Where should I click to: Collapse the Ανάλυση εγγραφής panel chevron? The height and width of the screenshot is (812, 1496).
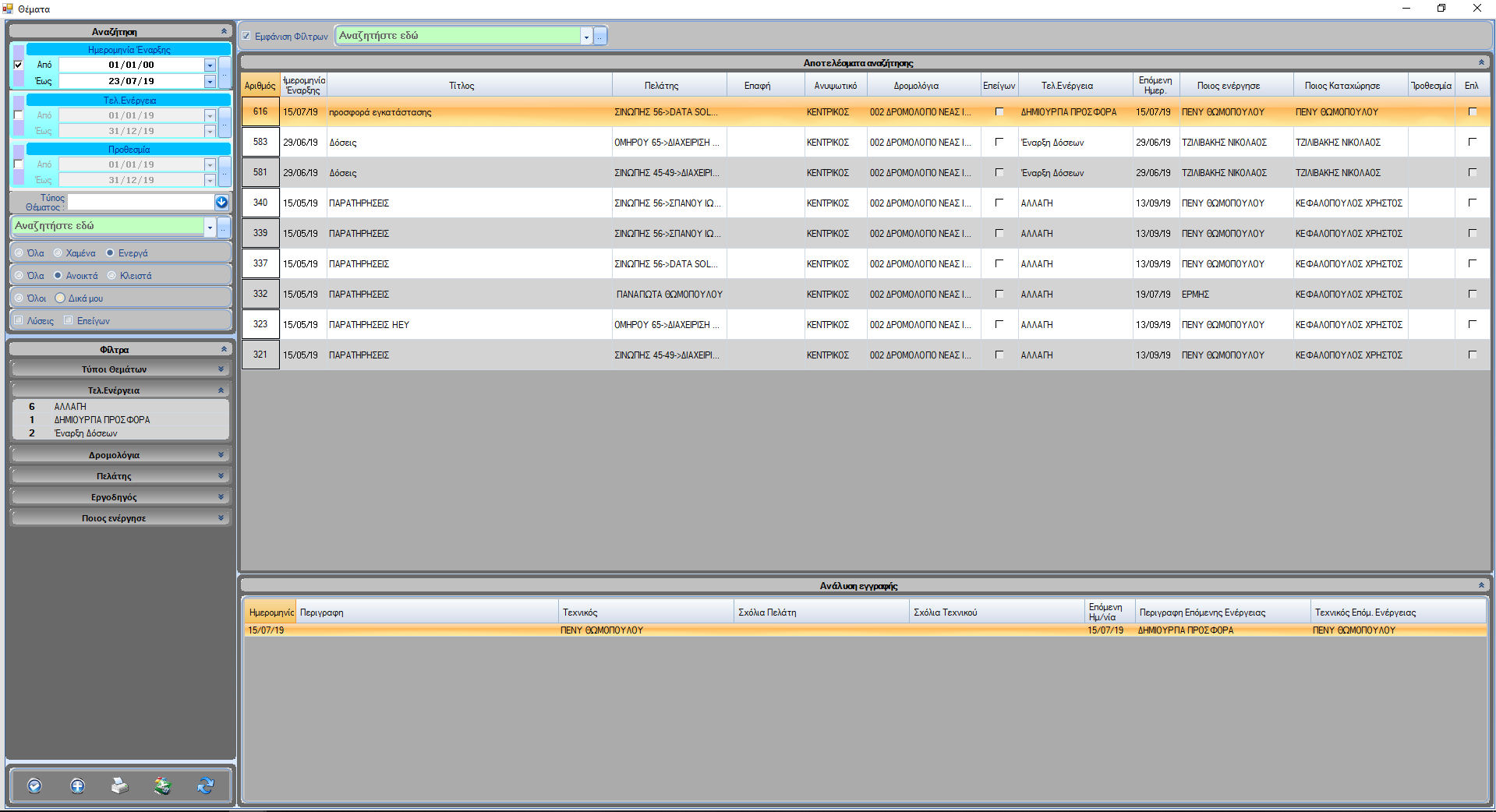[x=1481, y=585]
